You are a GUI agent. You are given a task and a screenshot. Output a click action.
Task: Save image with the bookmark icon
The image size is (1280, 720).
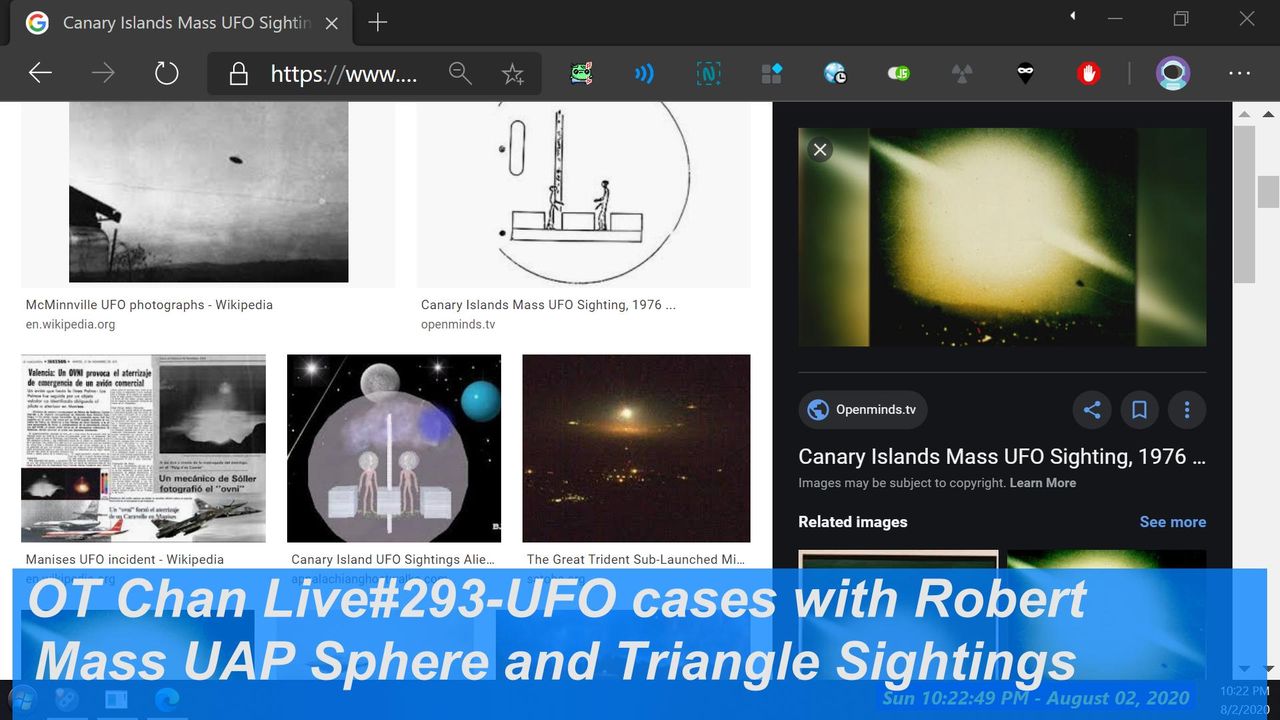click(x=1139, y=410)
